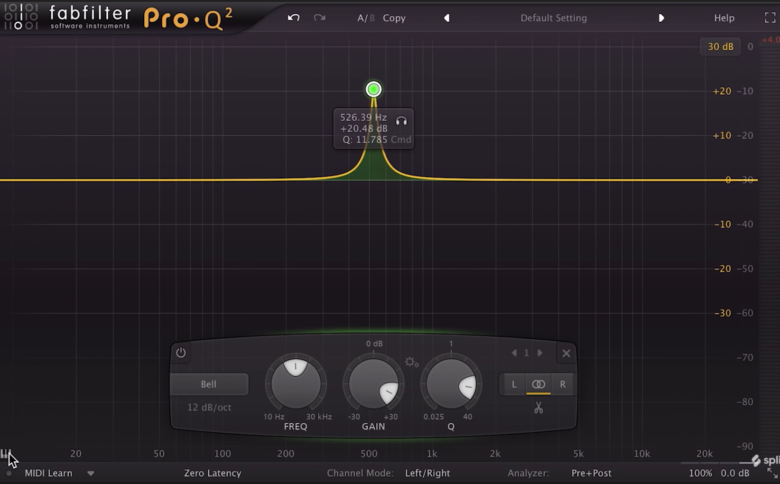The height and width of the screenshot is (484, 780).
Task: Open the Default Setting preset menu
Action: coord(554,18)
